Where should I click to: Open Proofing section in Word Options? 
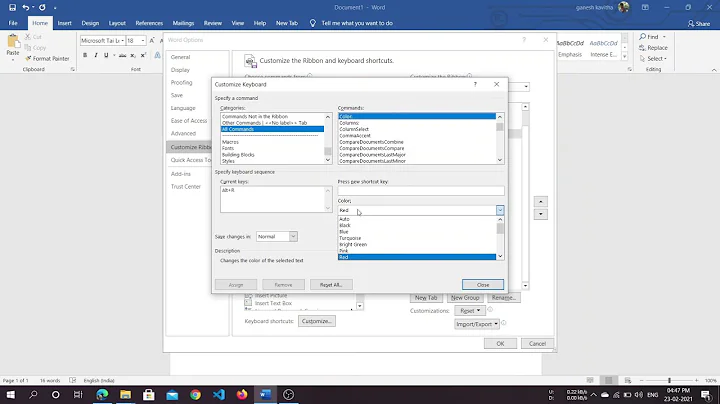[x=181, y=83]
